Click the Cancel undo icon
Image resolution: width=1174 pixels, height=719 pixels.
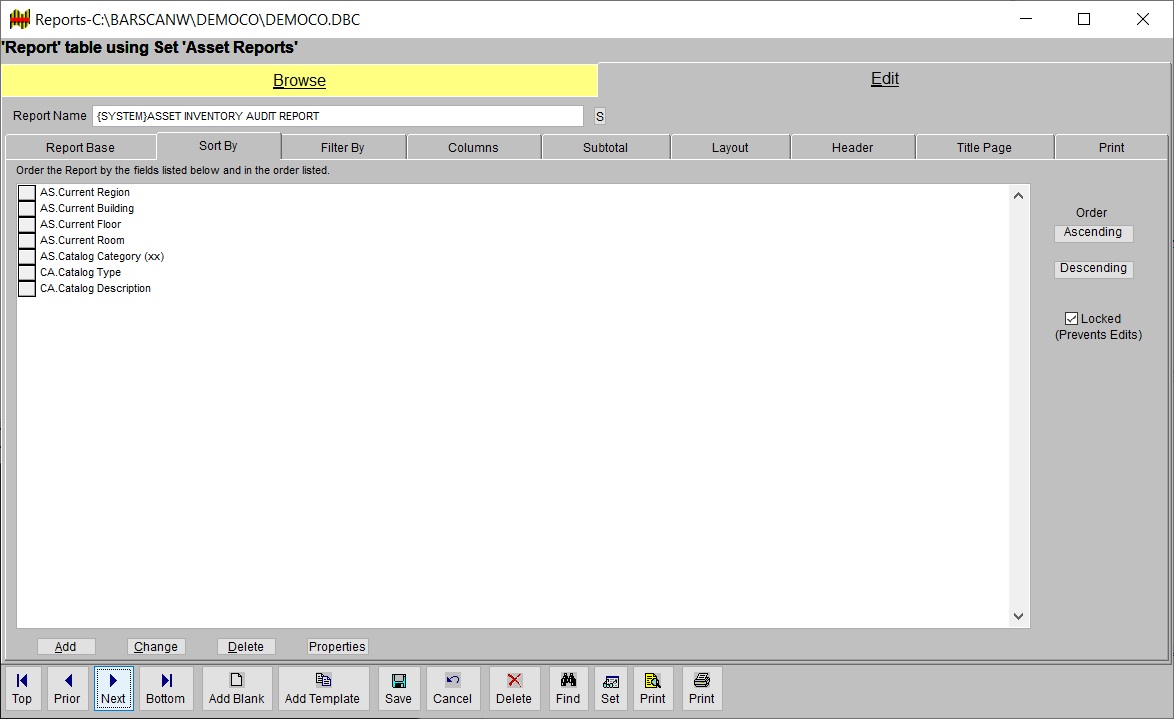453,688
